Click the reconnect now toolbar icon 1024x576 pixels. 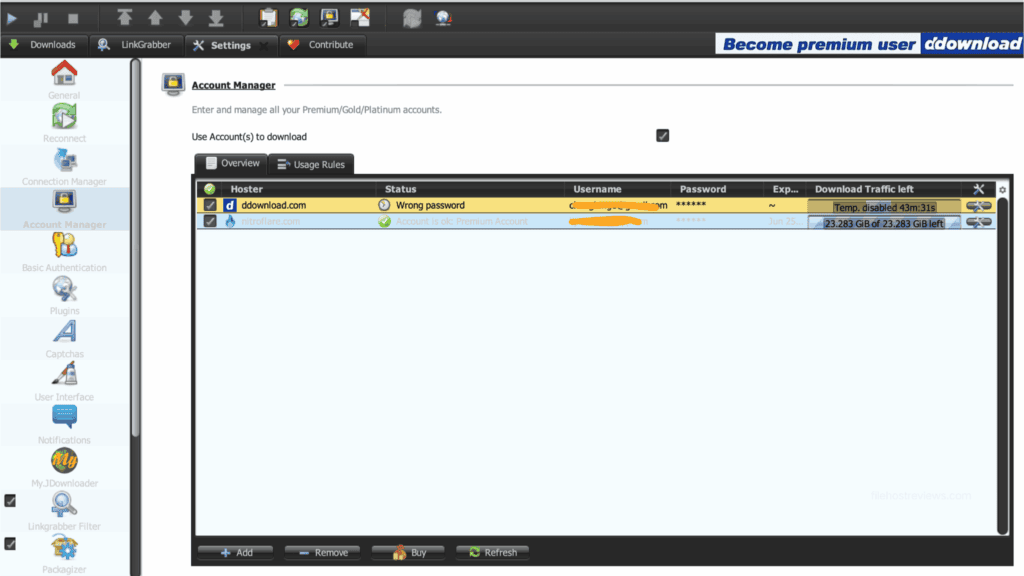[x=412, y=18]
